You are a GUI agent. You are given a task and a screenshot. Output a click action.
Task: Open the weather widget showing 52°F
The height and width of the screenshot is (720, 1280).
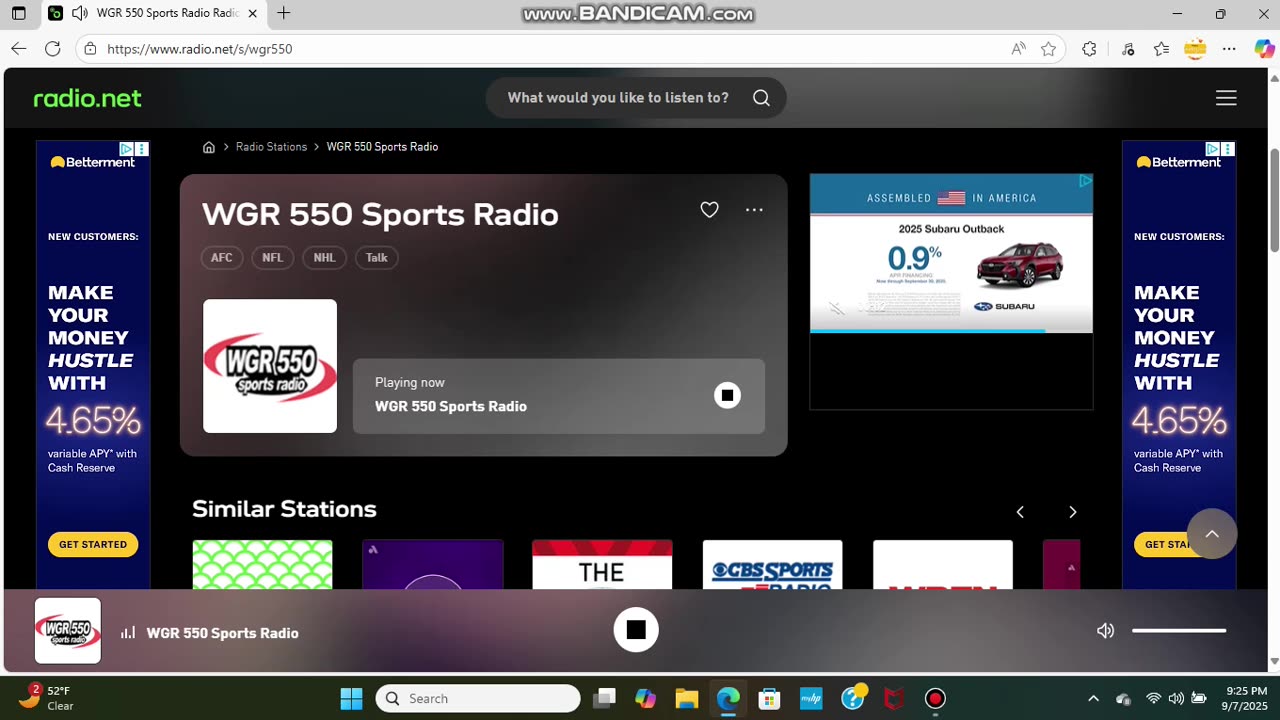click(46, 698)
